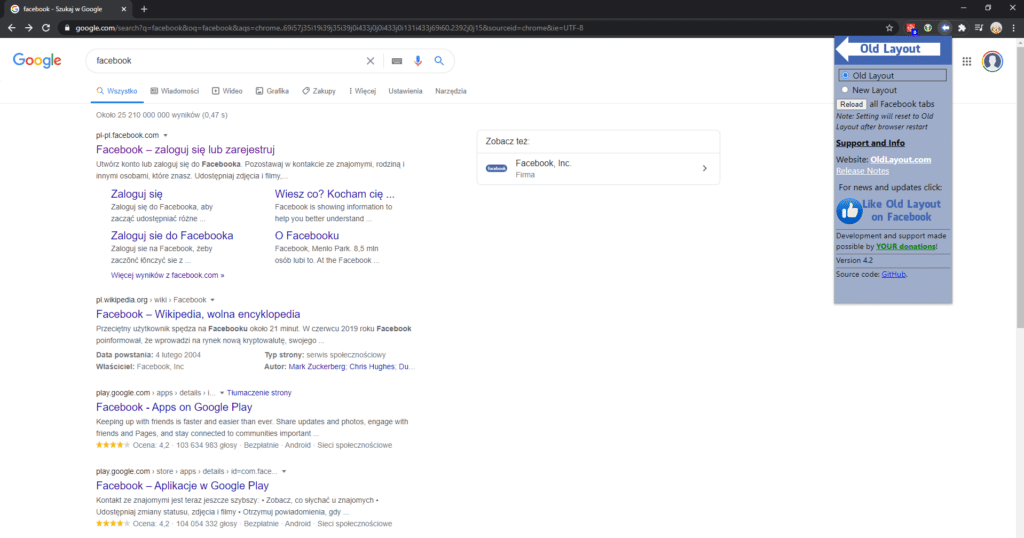Expand options for play.google.com apps details result
1024x538 pixels.
coord(222,393)
